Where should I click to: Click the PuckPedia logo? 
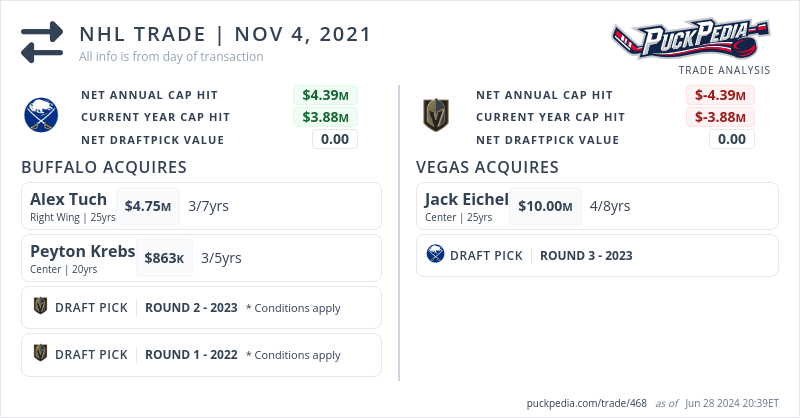click(691, 40)
